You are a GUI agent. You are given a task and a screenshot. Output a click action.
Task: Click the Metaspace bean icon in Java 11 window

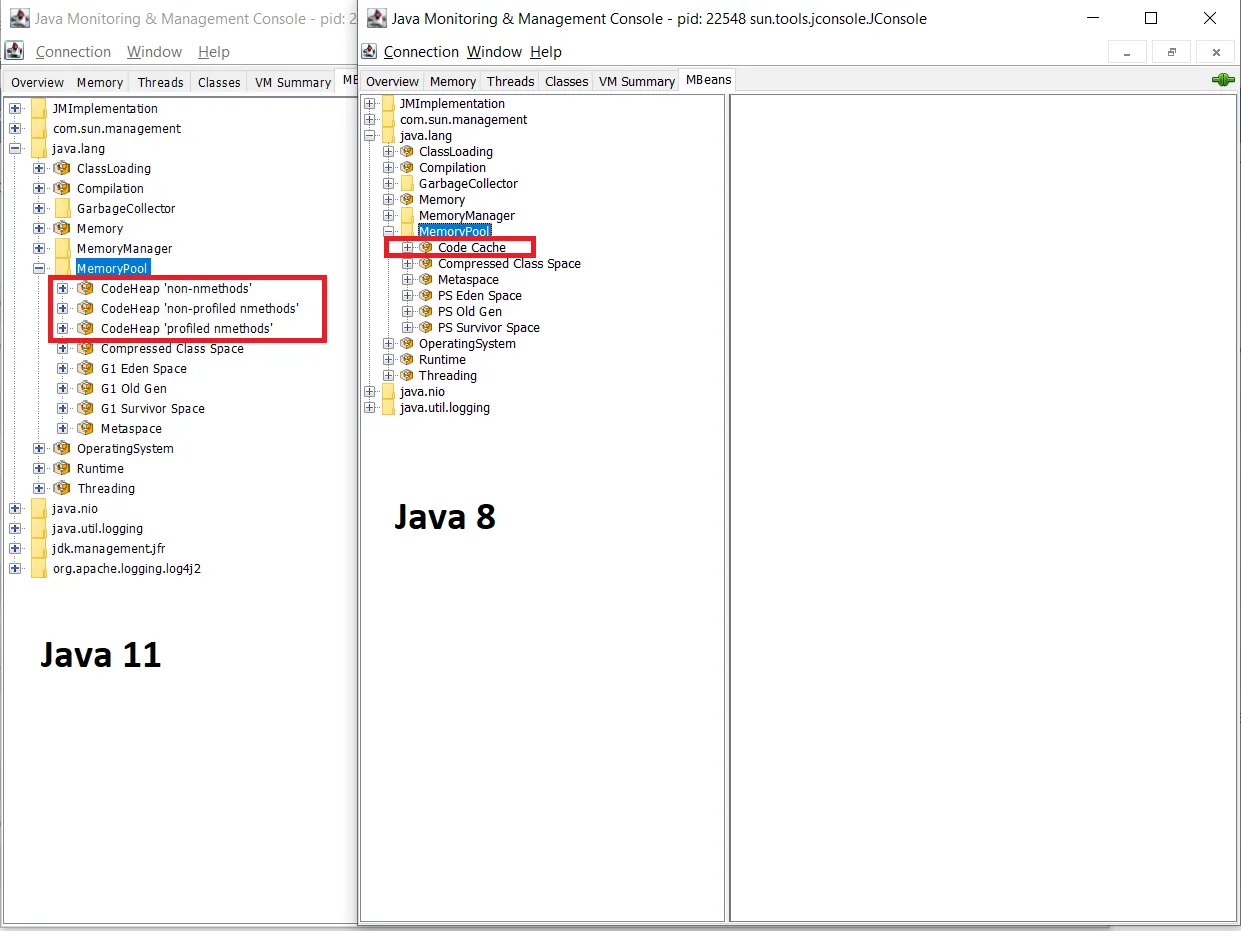pos(86,428)
